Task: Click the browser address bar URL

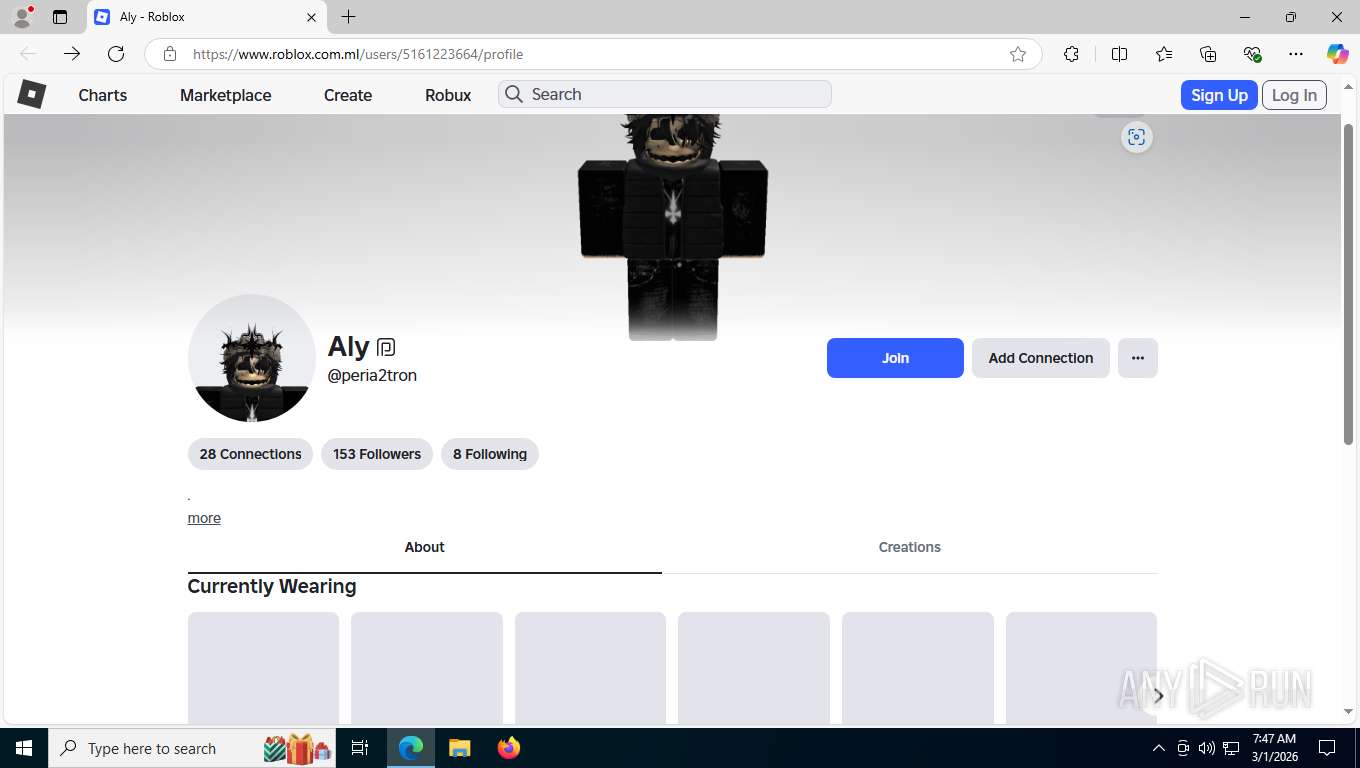Action: click(x=358, y=54)
